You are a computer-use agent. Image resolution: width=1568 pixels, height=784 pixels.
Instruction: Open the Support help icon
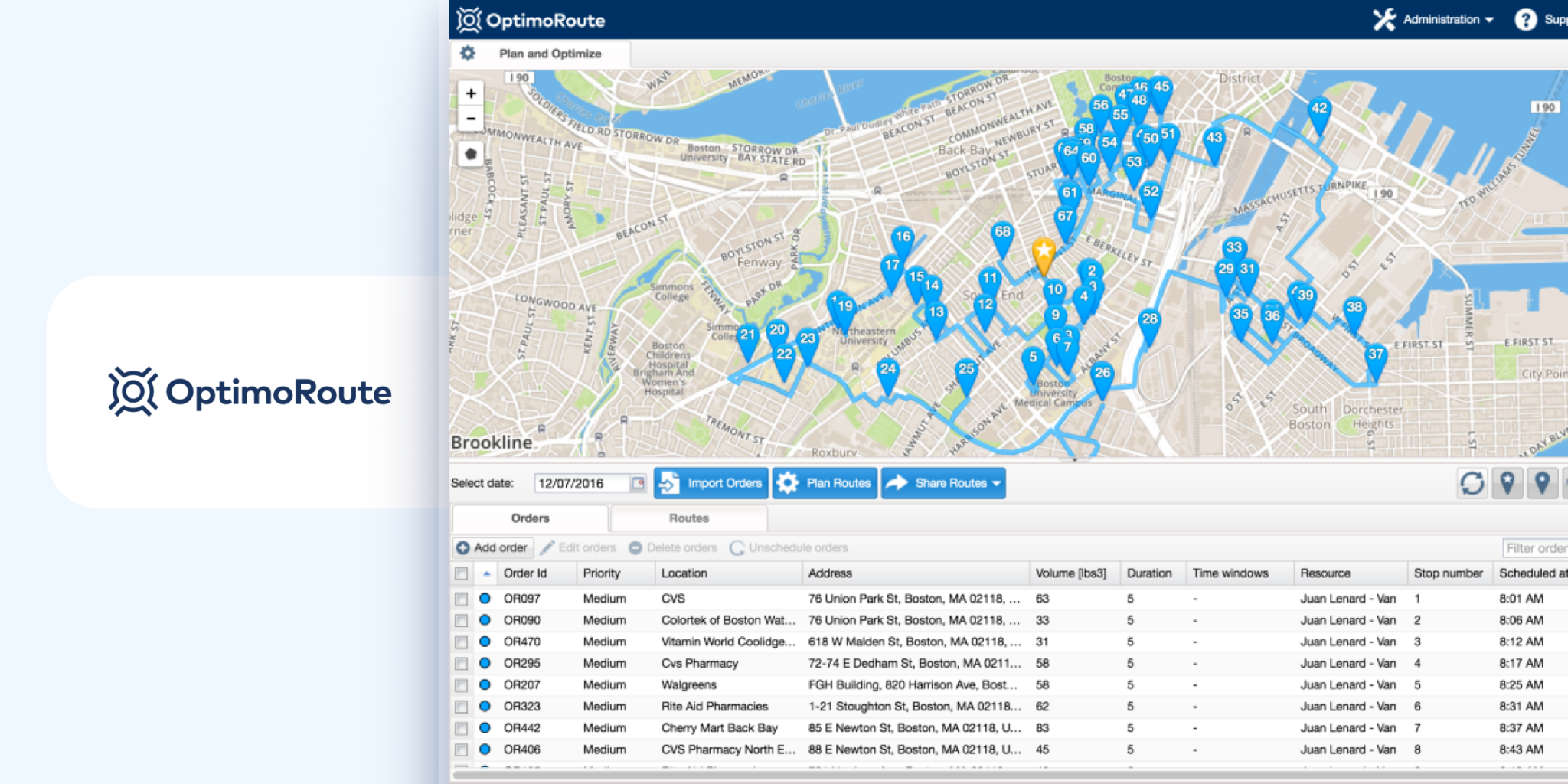click(1525, 20)
